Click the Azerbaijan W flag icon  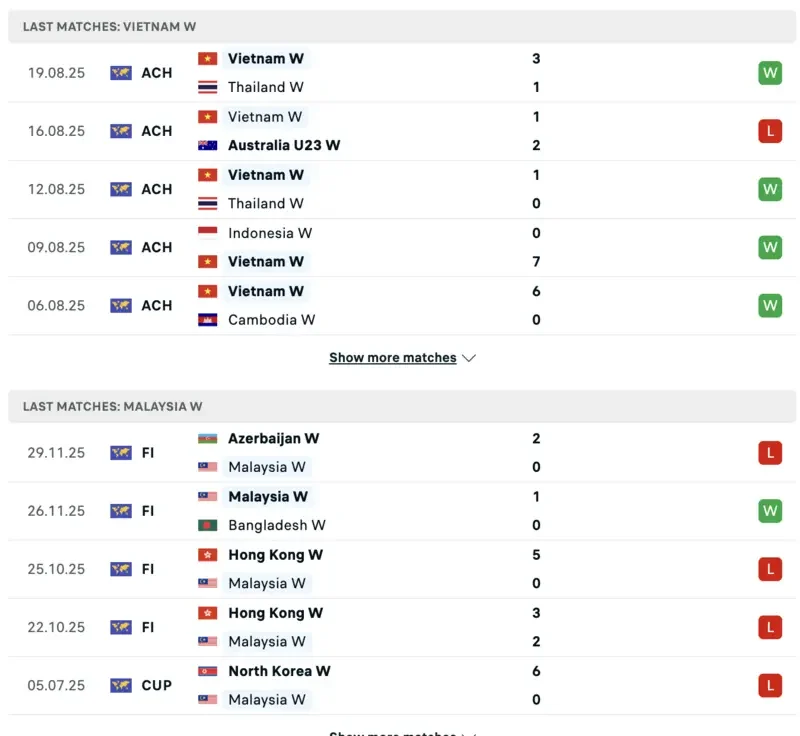click(207, 438)
